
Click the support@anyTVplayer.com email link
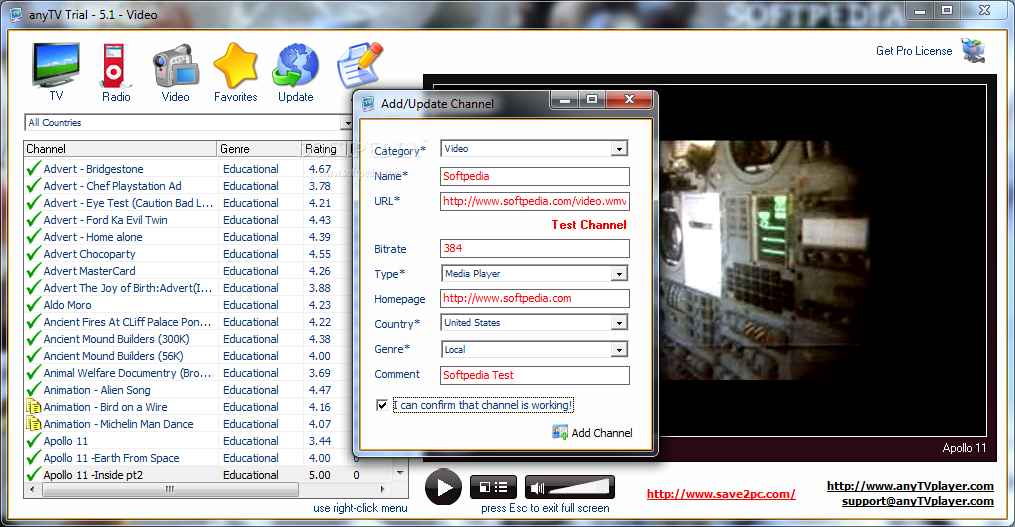(x=918, y=501)
